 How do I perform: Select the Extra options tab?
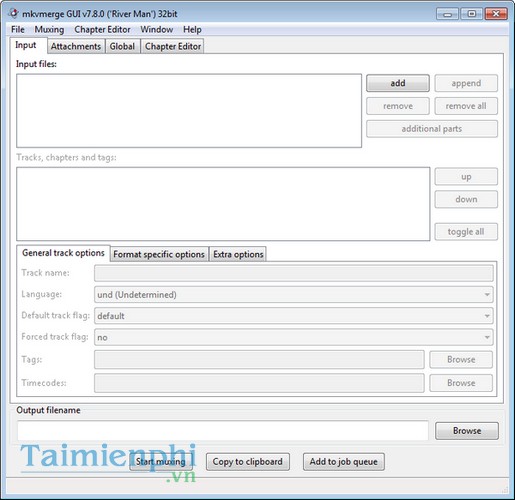pyautogui.click(x=238, y=254)
